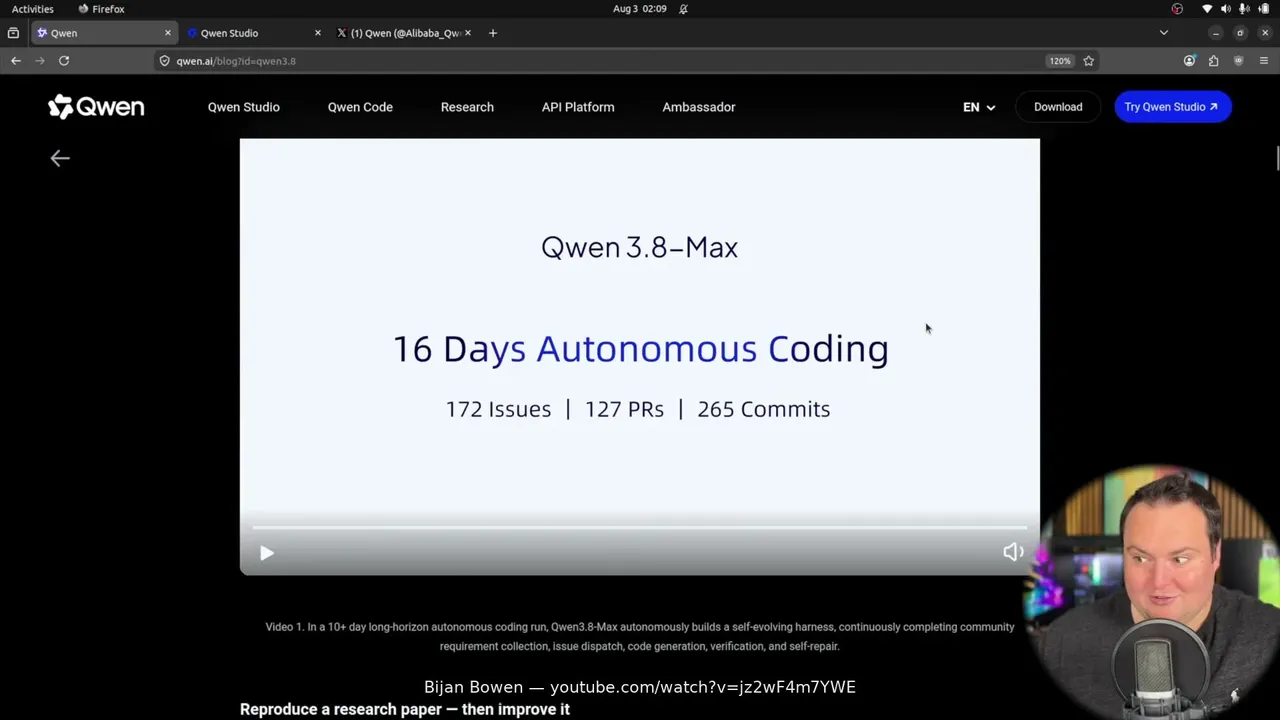Image resolution: width=1280 pixels, height=720 pixels.
Task: Bookmark this page with the star
Action: 1089,61
